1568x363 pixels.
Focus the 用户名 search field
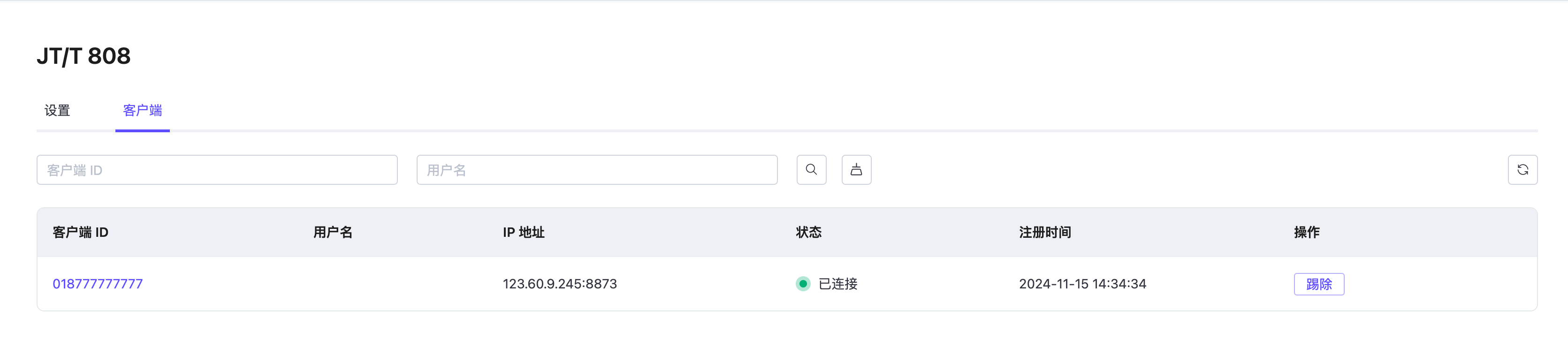click(596, 170)
